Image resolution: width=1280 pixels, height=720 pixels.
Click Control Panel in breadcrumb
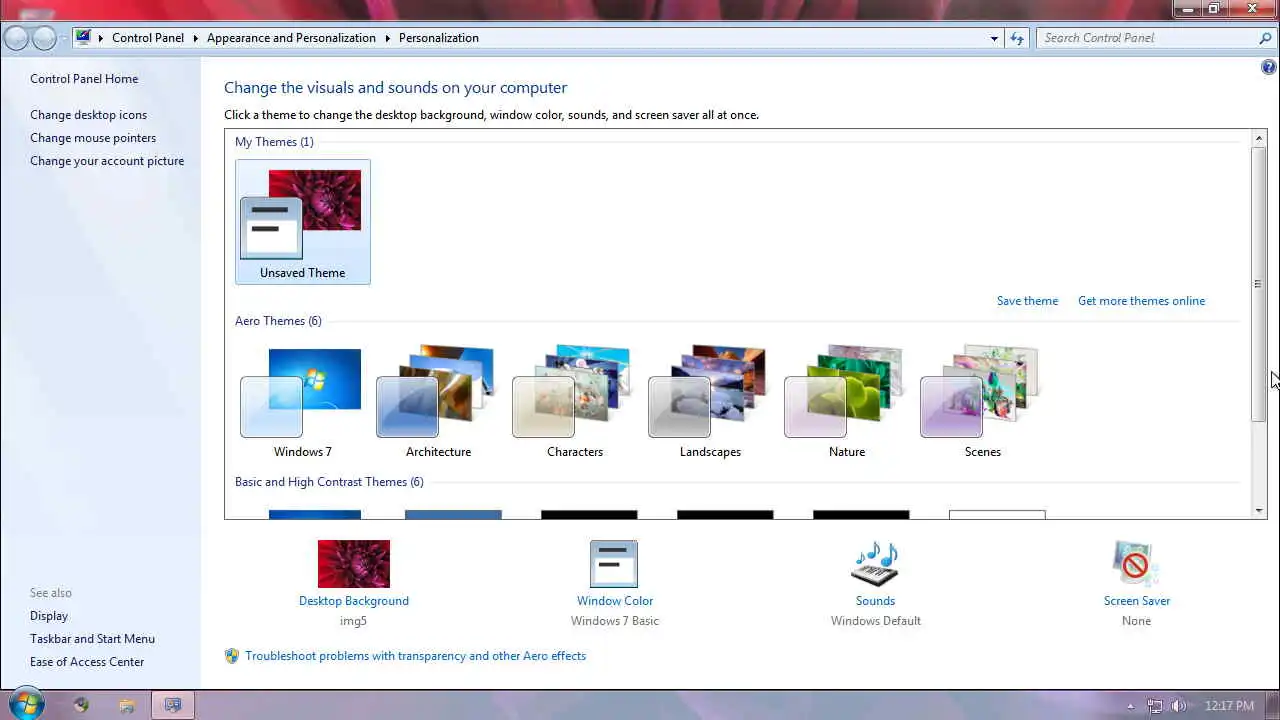pos(148,38)
